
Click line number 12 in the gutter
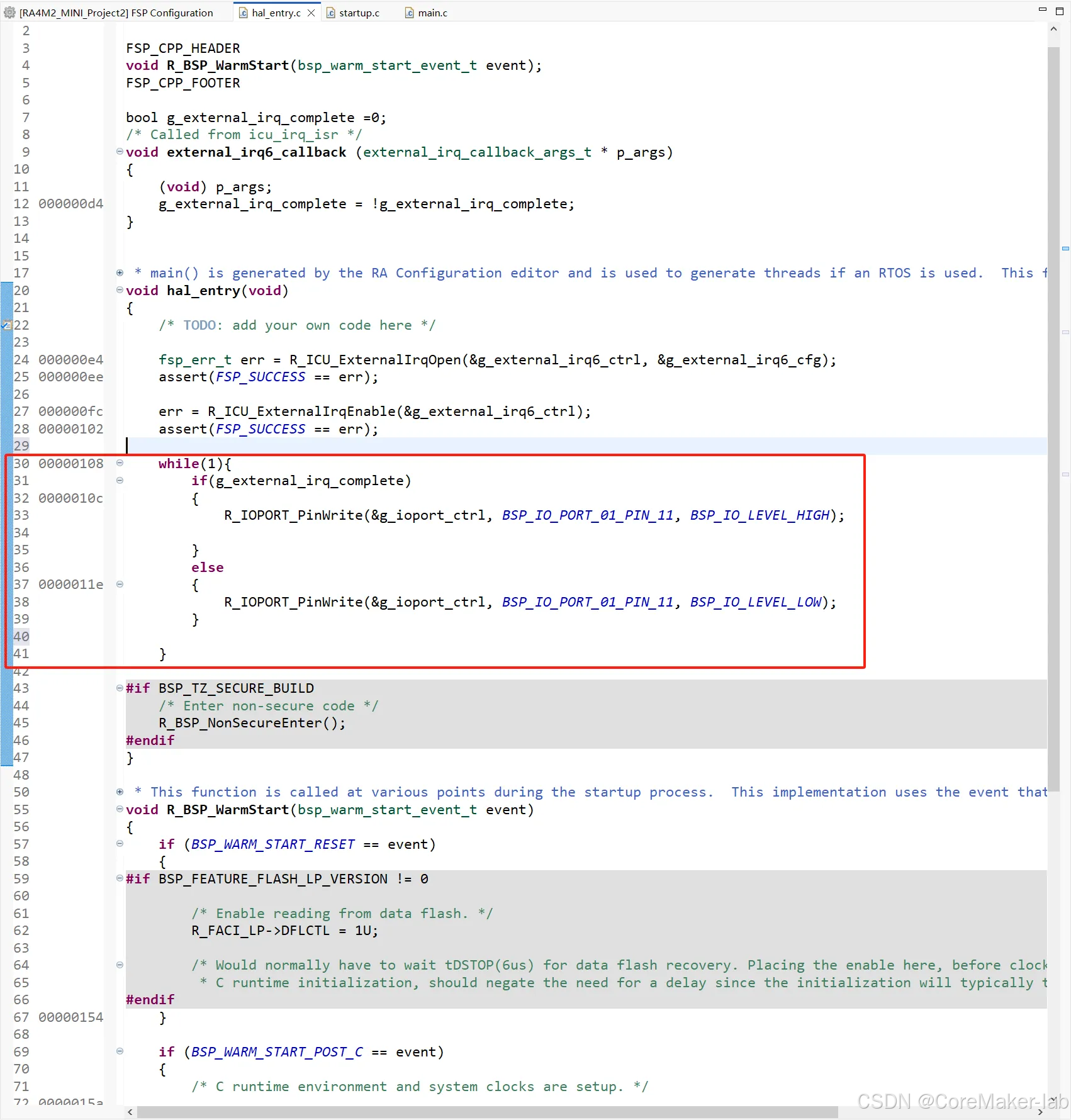[21, 204]
